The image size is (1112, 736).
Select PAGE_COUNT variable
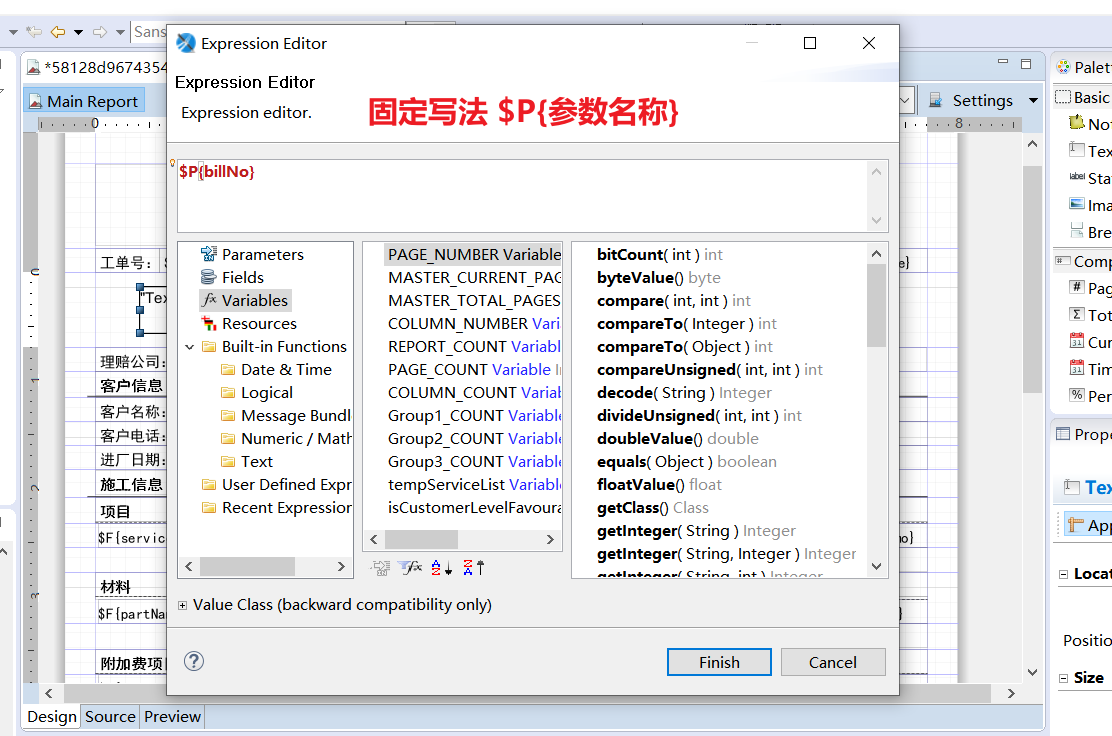474,369
